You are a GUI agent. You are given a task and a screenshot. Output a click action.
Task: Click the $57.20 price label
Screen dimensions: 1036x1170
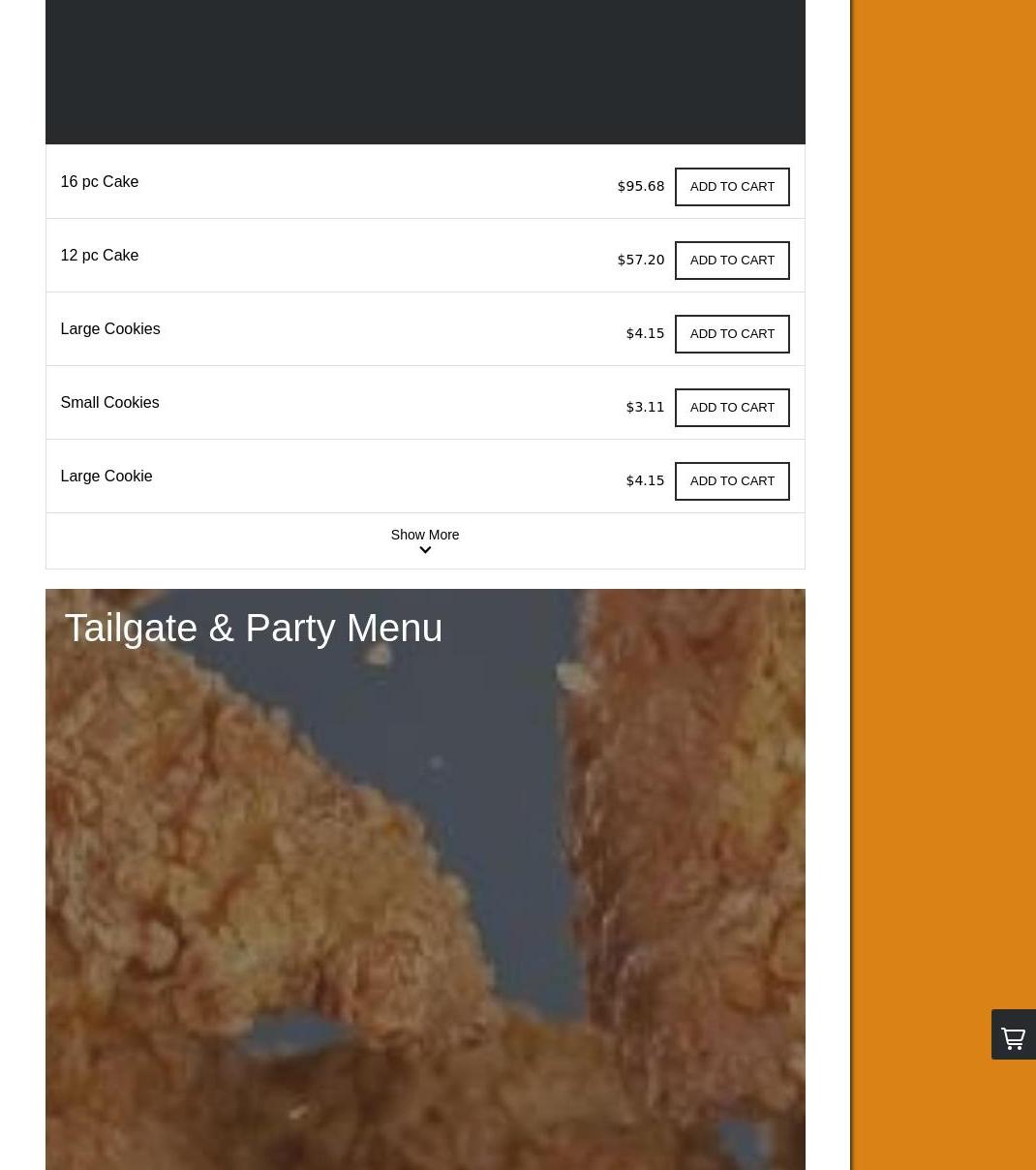point(641,260)
